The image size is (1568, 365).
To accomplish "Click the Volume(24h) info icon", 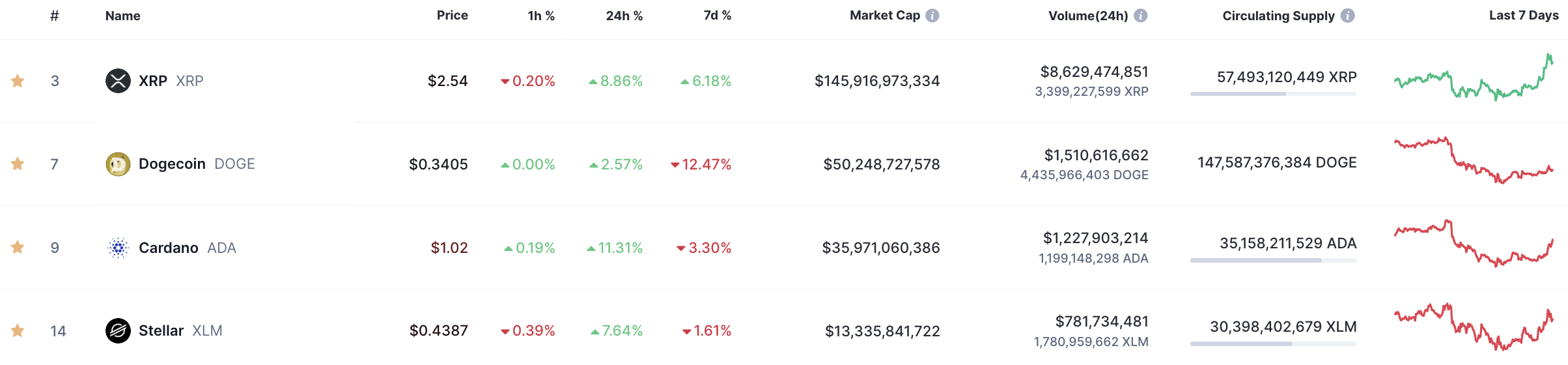I will 1141,16.
